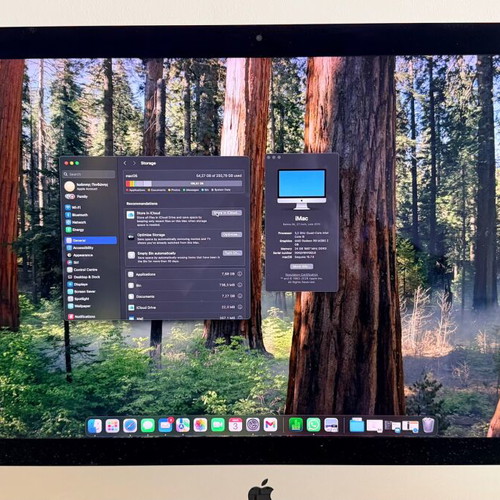
Task: Show info for iCloud Drive storage row
Action: click(x=239, y=307)
